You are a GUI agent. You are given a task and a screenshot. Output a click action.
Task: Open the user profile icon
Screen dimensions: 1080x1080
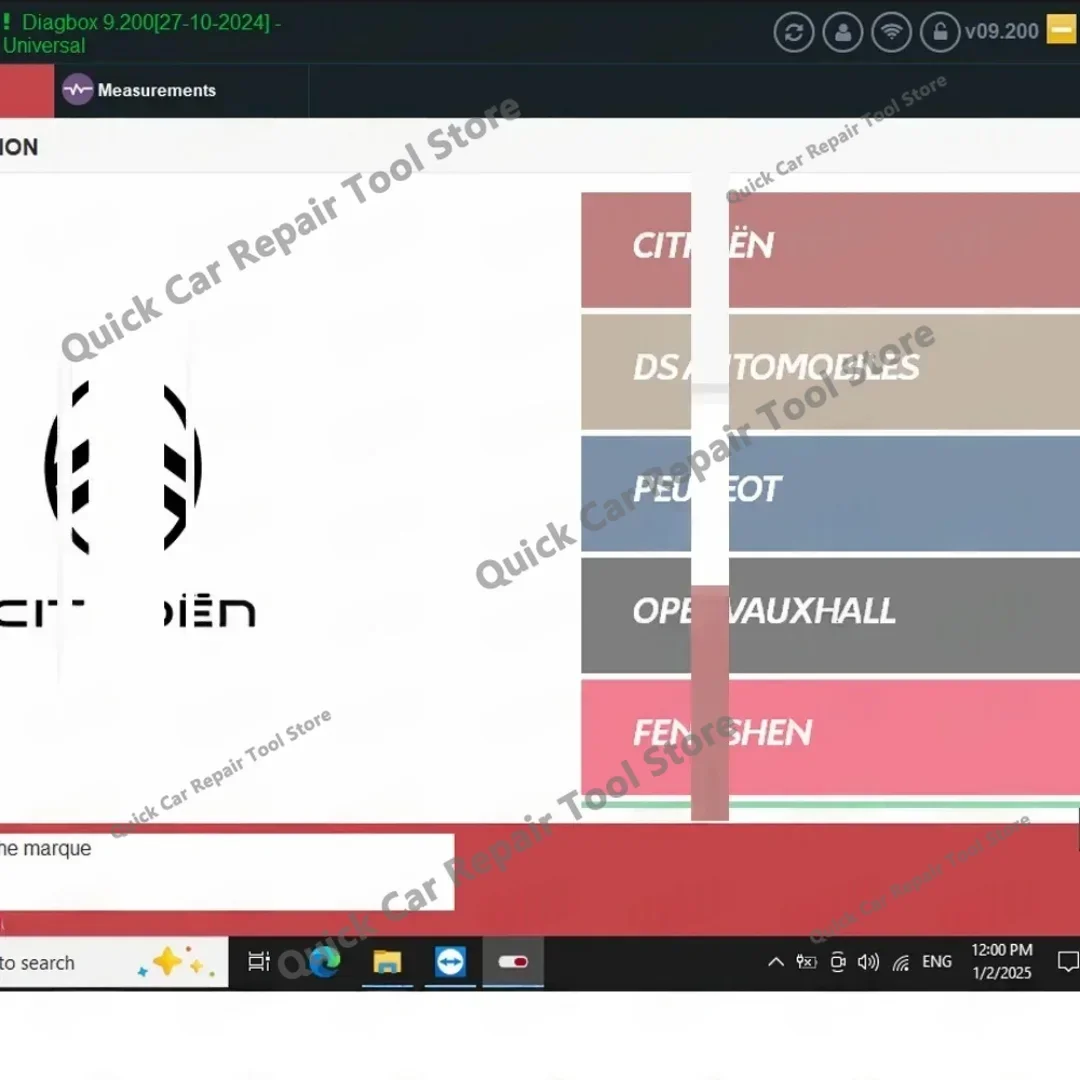[842, 32]
